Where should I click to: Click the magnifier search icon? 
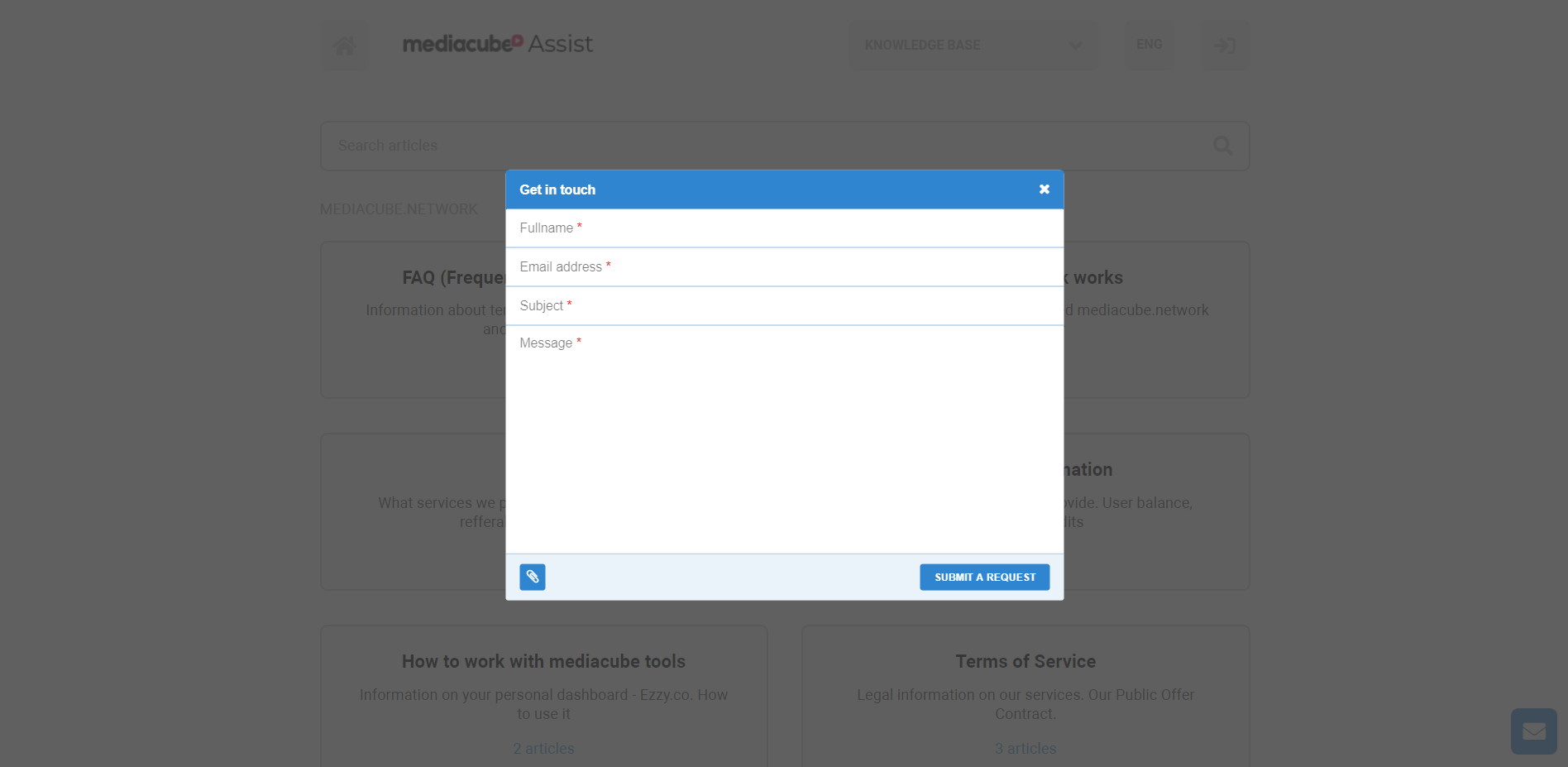pos(1222,146)
